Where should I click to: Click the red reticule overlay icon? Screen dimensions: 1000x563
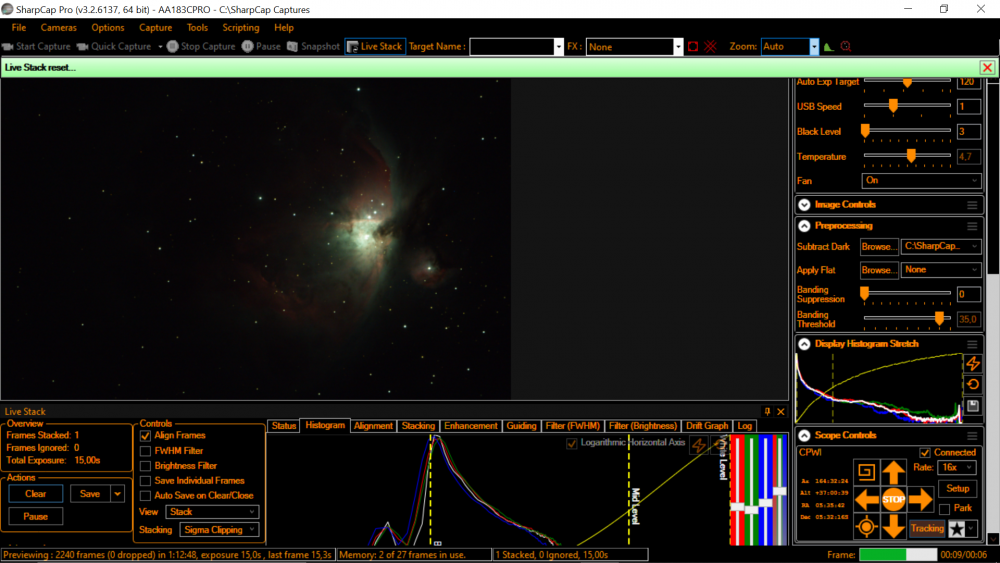point(711,46)
